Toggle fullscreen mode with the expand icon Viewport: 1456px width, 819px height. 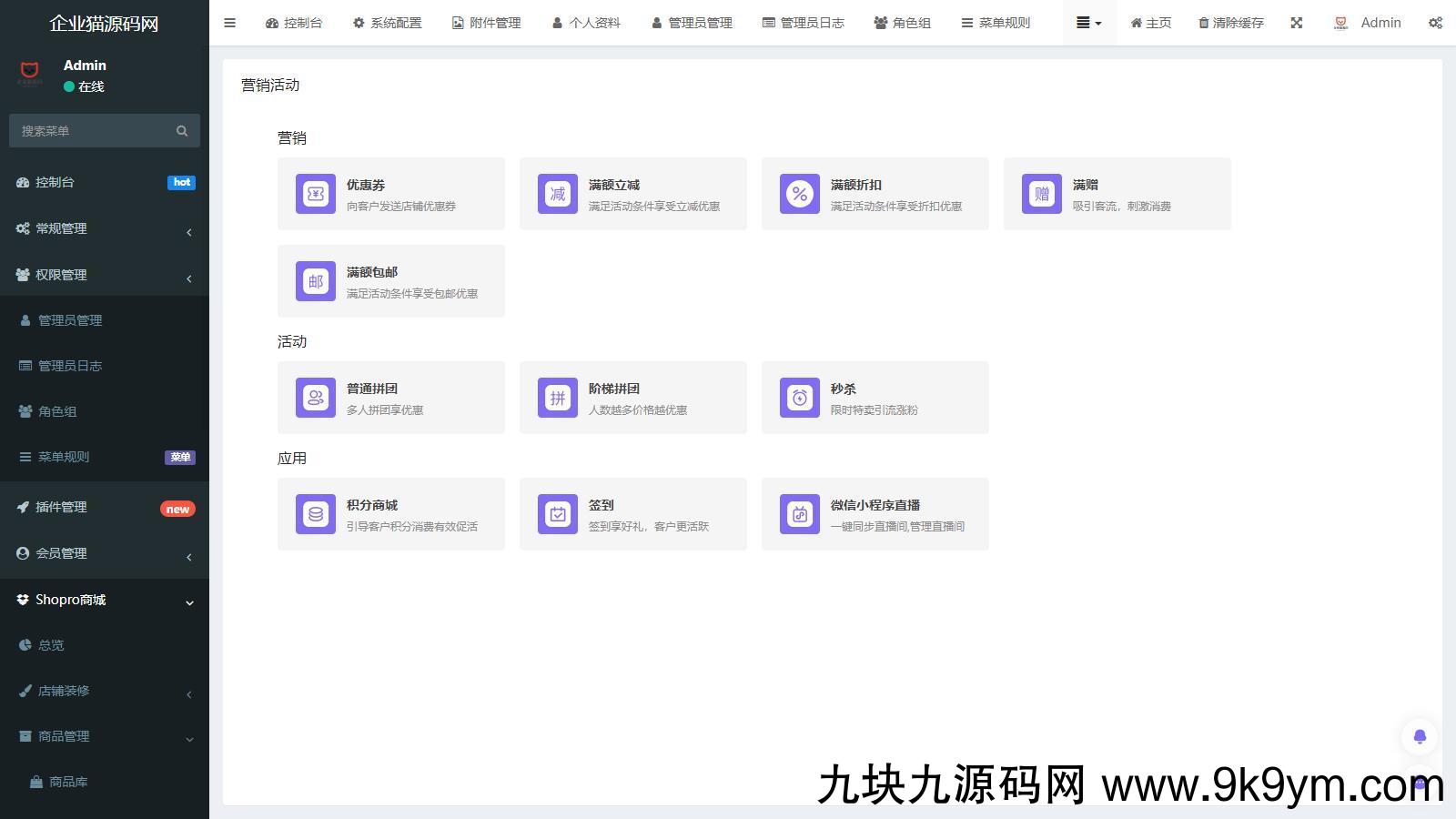coord(1296,23)
